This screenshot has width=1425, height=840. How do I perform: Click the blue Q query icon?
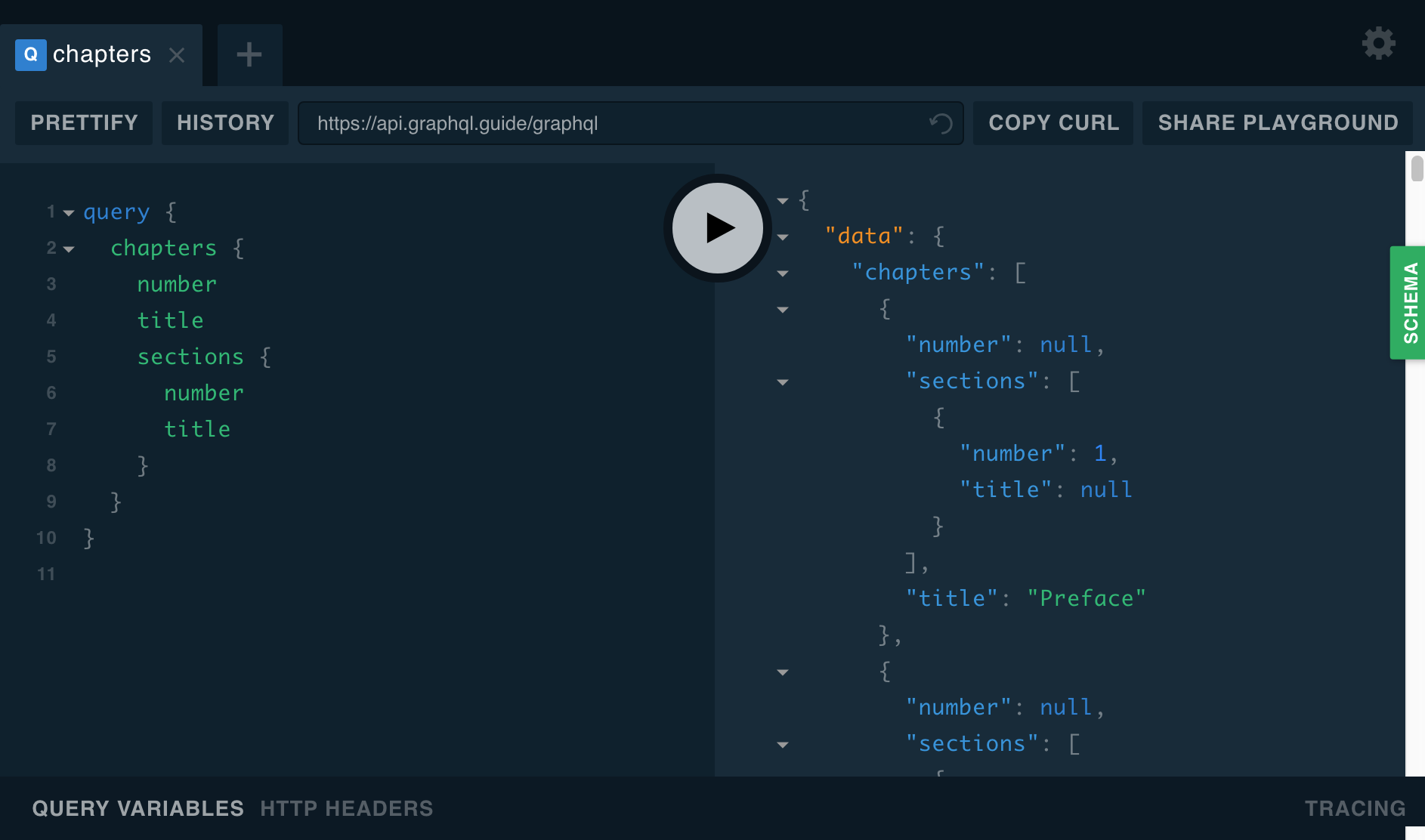point(31,54)
